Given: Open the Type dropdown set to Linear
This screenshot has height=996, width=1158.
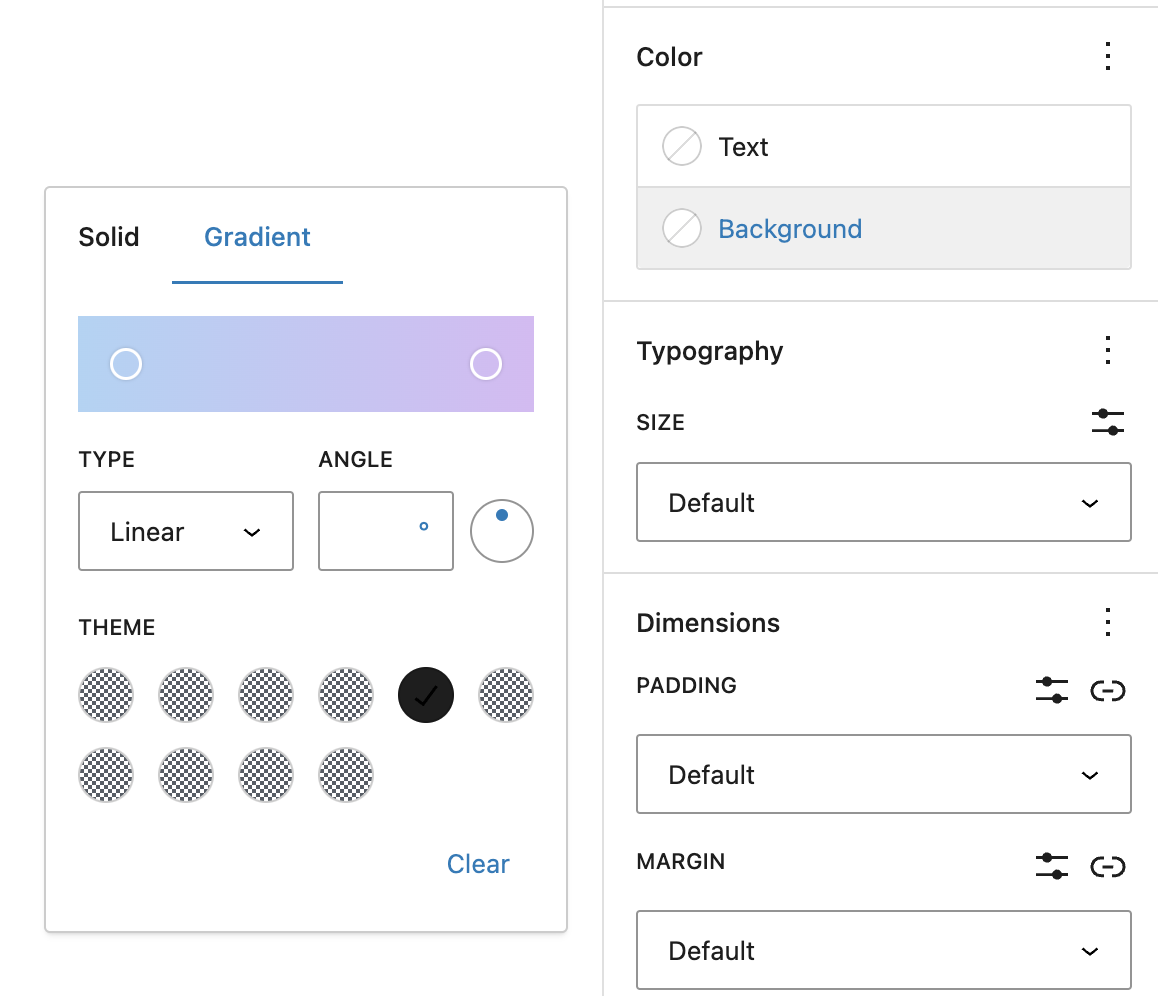Looking at the screenshot, I should pos(185,531).
